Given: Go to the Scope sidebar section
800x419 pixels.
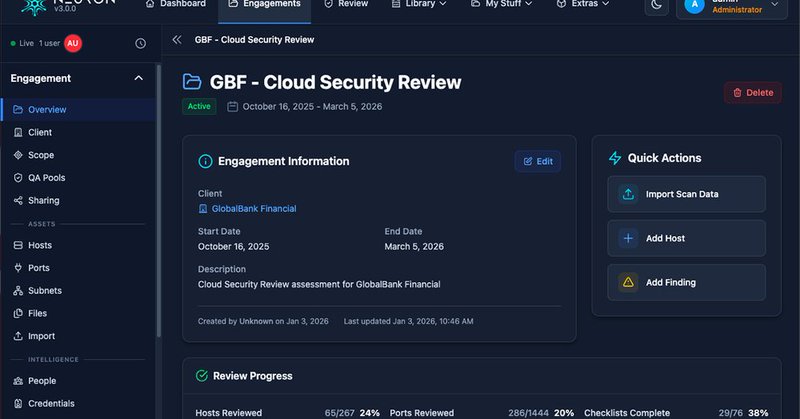Looking at the screenshot, I should 41,155.
